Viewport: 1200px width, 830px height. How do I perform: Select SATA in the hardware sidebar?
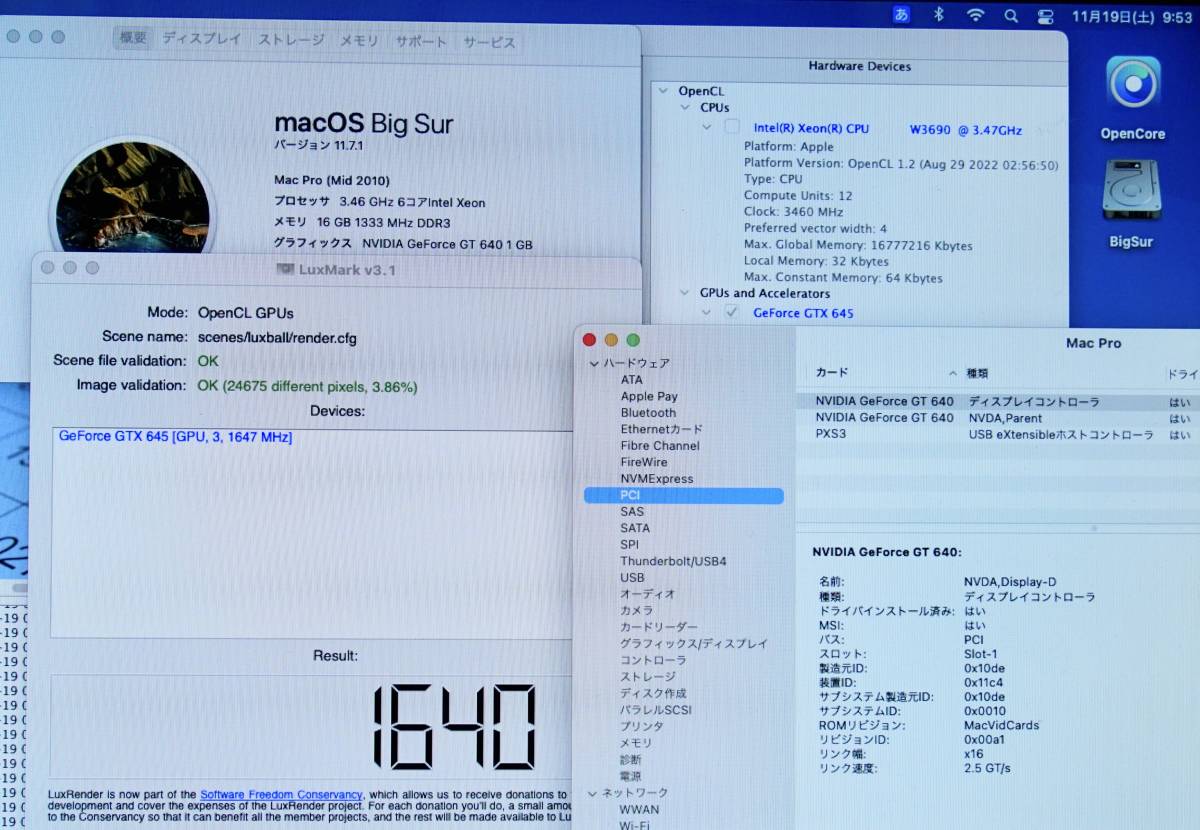(634, 527)
